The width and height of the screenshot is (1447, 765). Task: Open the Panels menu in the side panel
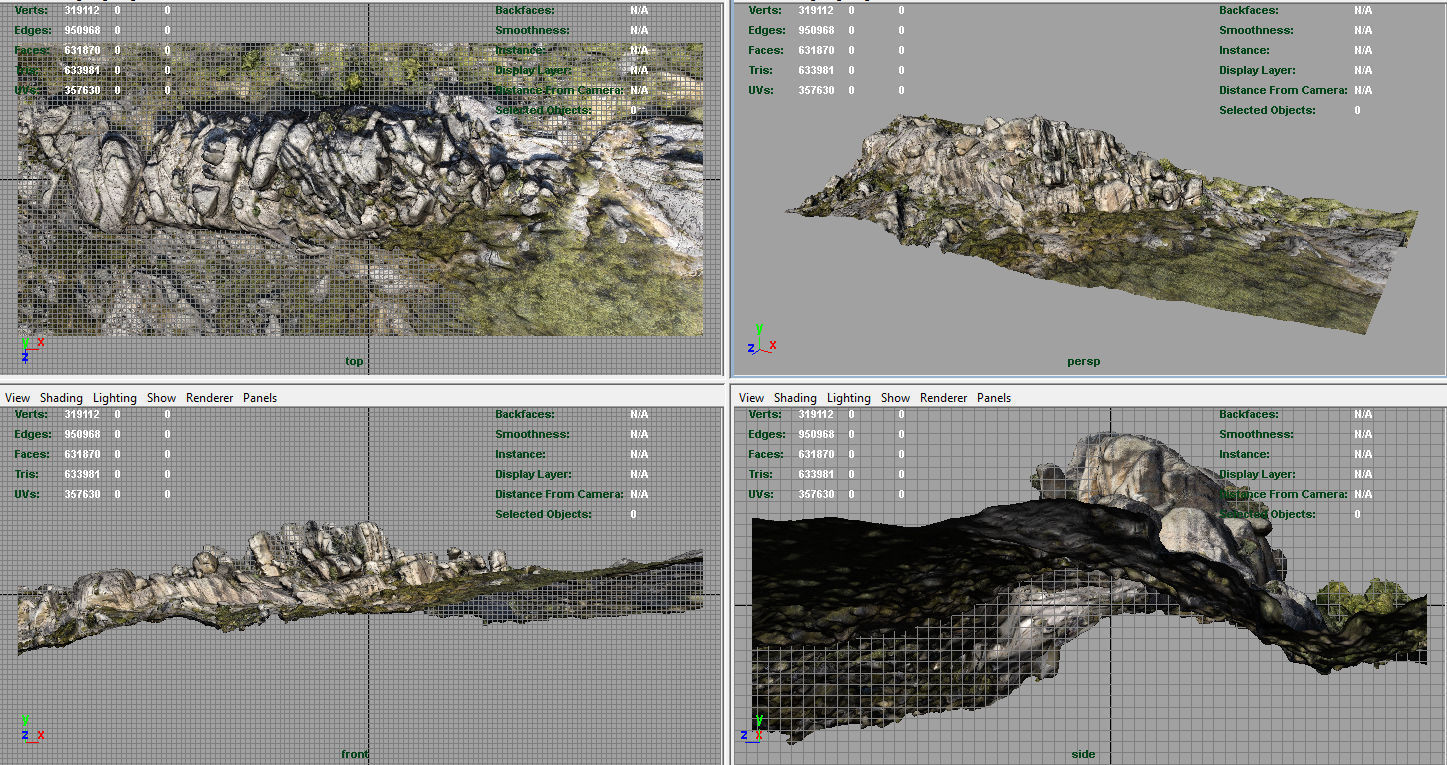[x=994, y=398]
